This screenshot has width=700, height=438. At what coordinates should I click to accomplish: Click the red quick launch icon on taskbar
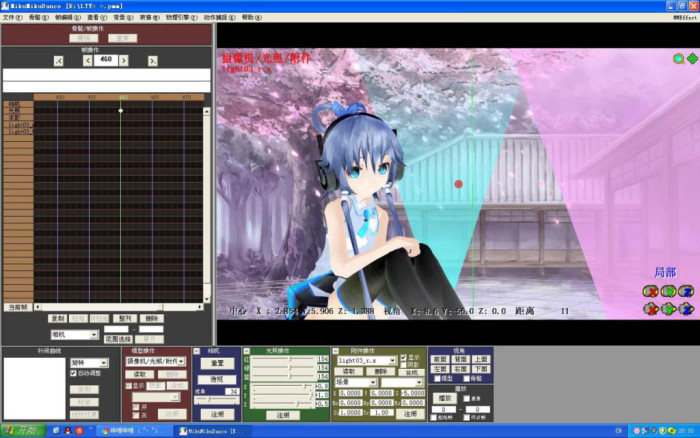click(79, 431)
